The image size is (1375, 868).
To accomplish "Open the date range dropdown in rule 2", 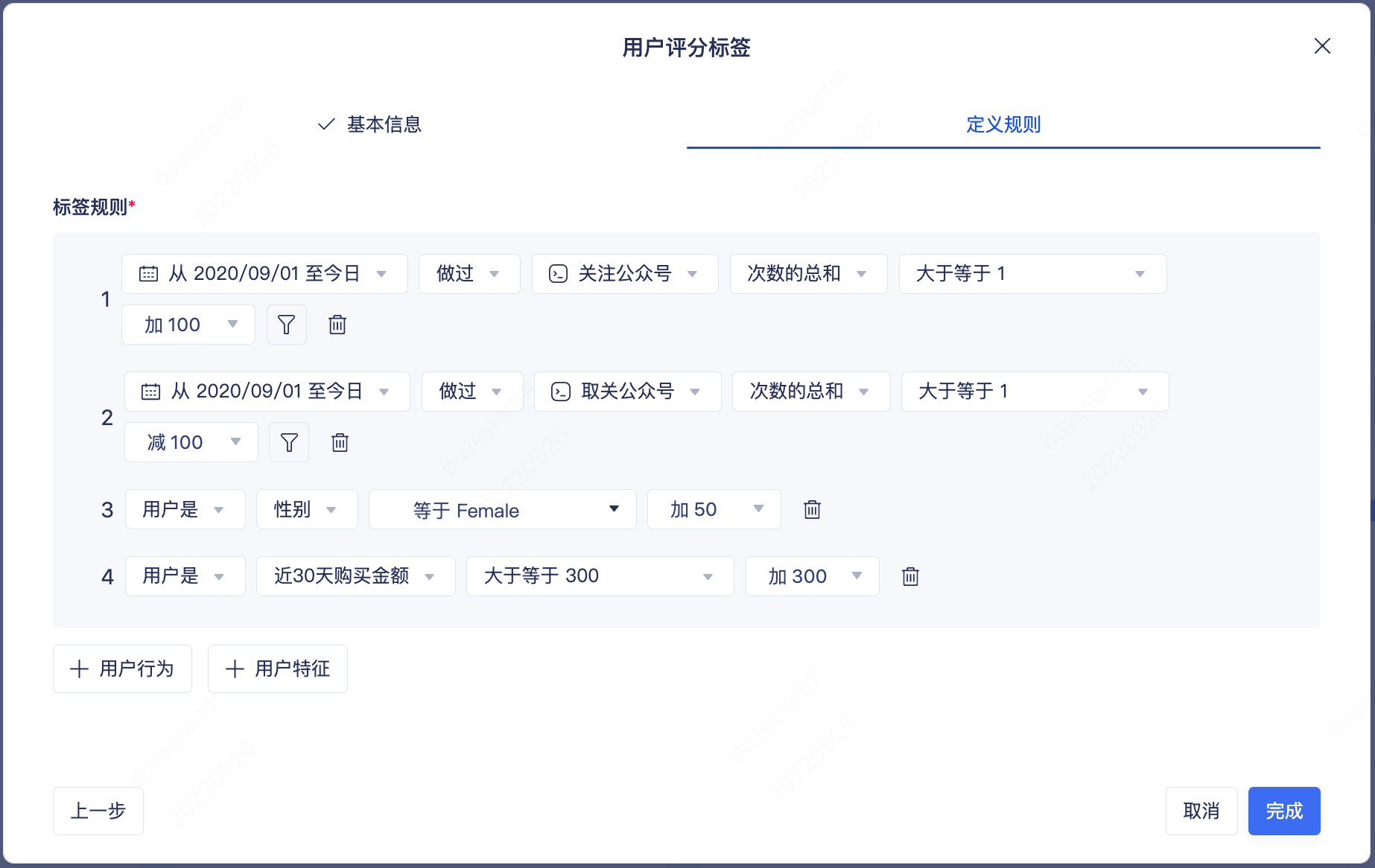I will pyautogui.click(x=267, y=392).
